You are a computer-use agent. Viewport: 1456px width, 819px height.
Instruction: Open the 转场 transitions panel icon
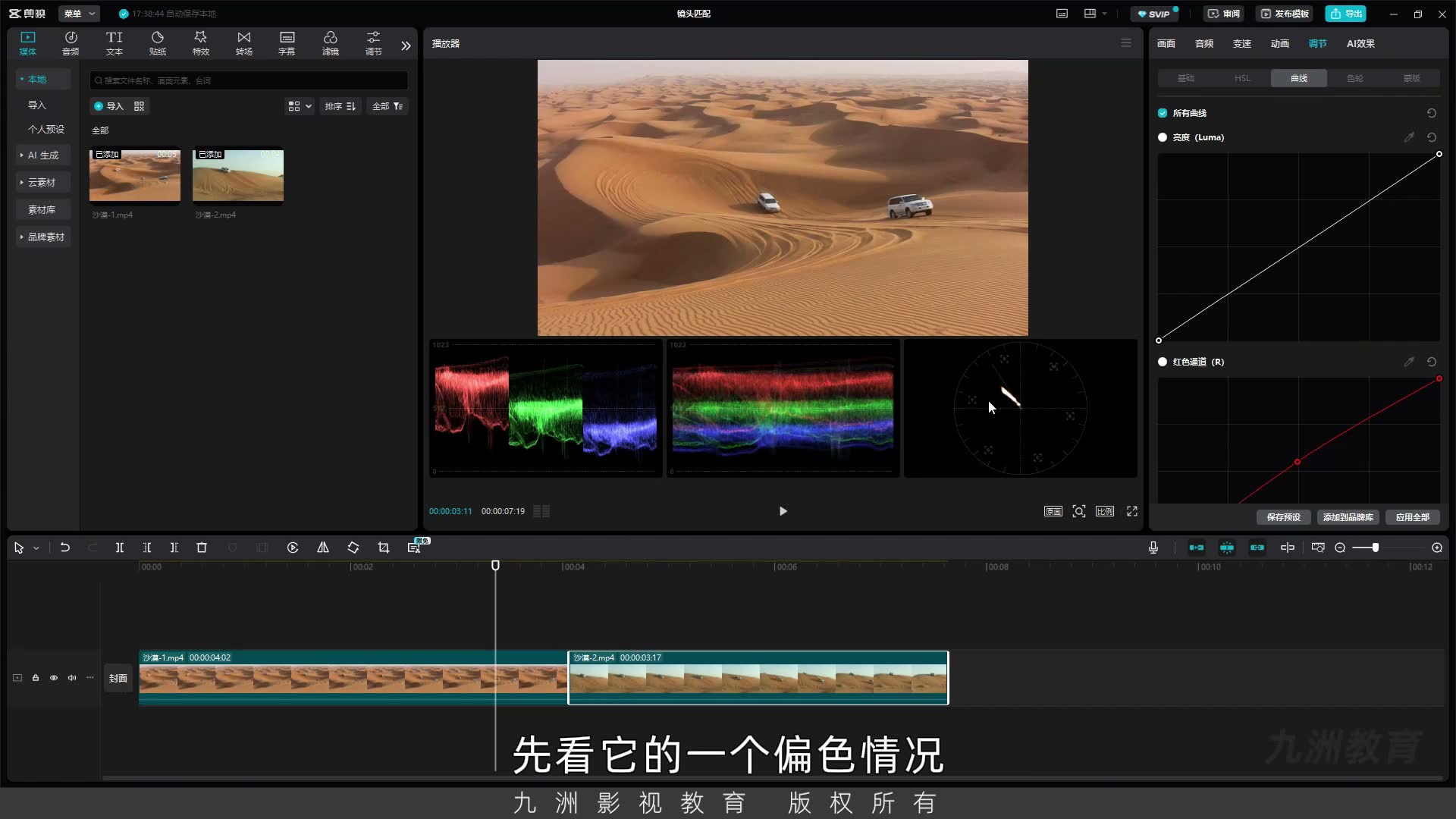tap(244, 43)
